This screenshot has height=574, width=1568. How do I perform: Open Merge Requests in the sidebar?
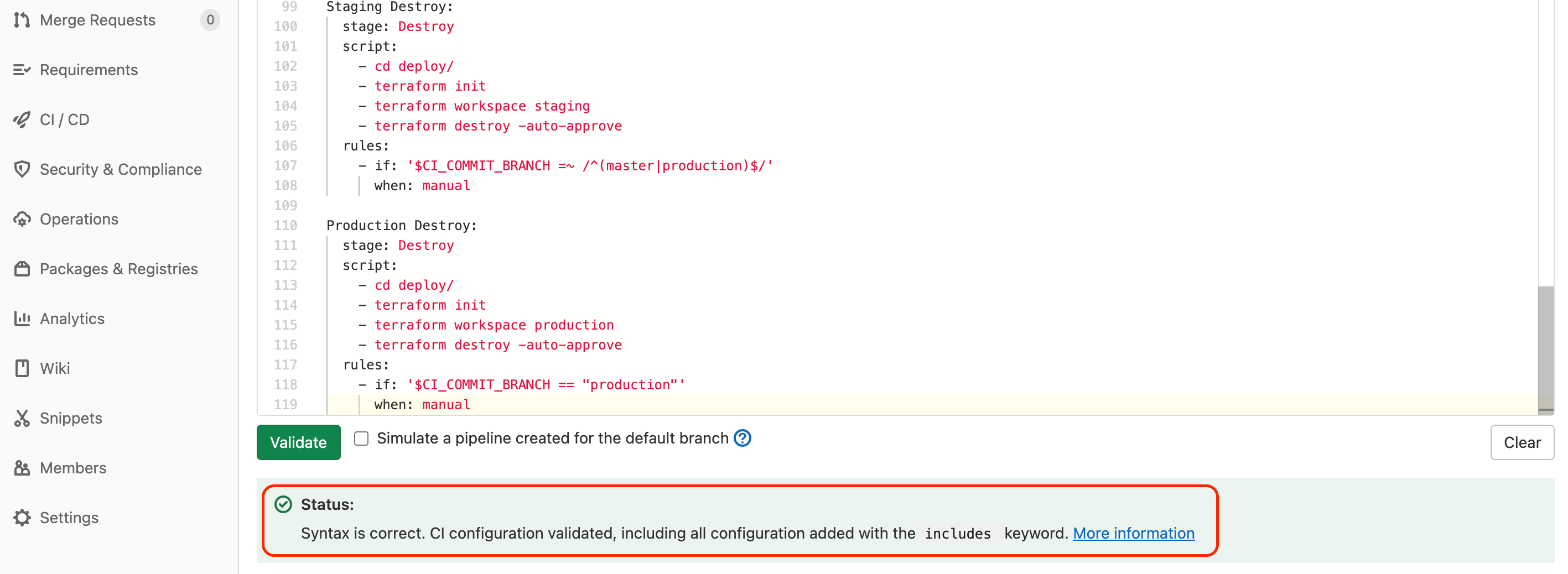pos(97,20)
